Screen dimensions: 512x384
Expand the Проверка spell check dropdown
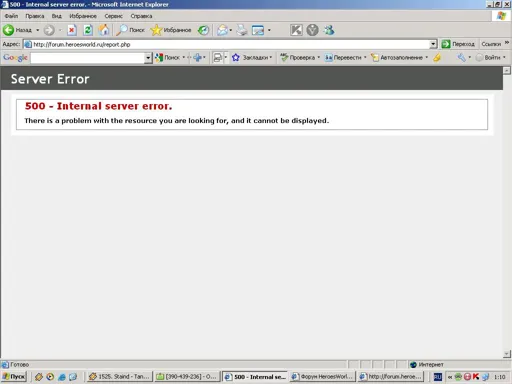click(x=319, y=58)
